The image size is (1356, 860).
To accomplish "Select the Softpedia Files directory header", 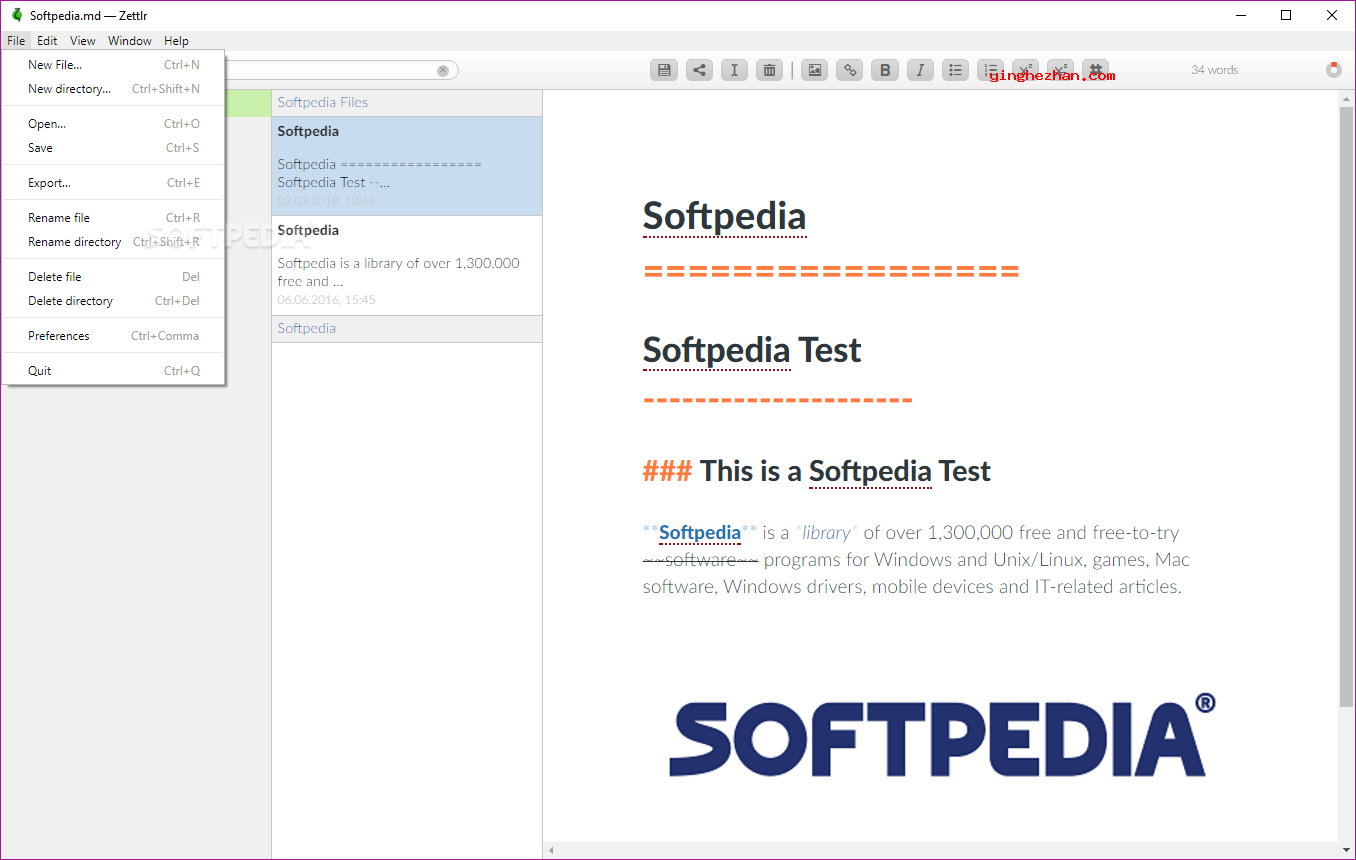I will coord(407,102).
